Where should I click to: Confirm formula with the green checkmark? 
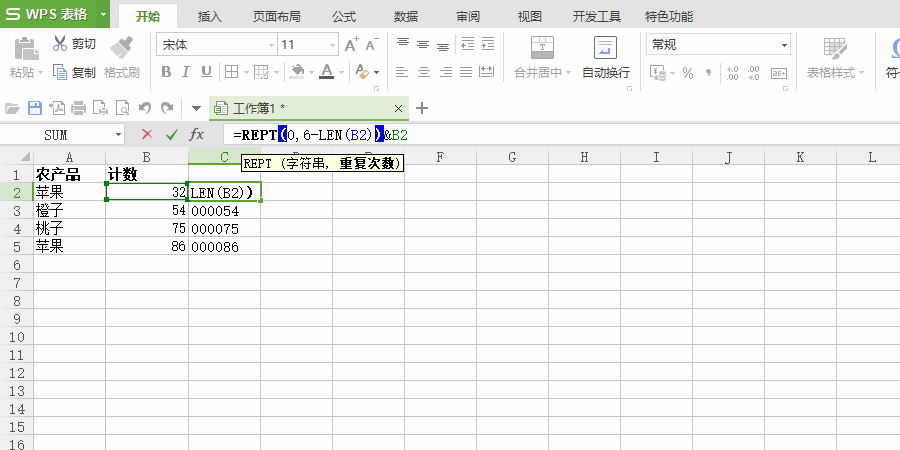[172, 134]
